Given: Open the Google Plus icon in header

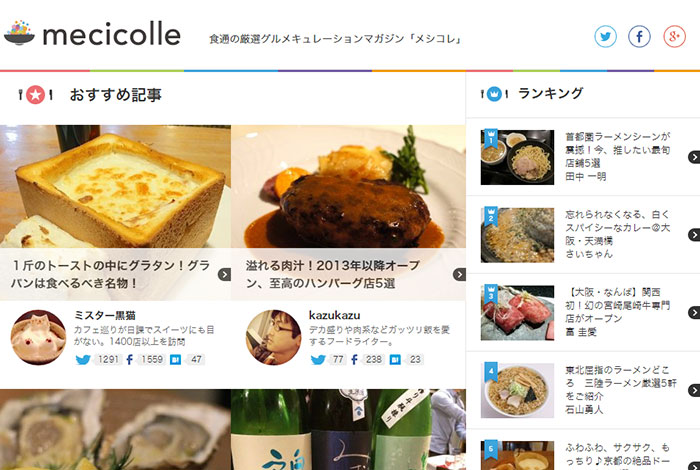Looking at the screenshot, I should [x=674, y=37].
